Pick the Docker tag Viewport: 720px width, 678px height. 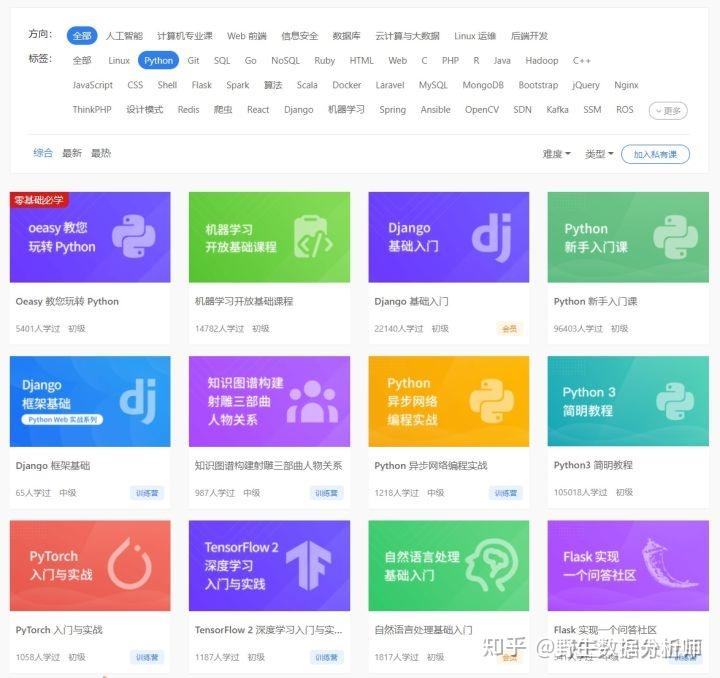pyautogui.click(x=347, y=85)
